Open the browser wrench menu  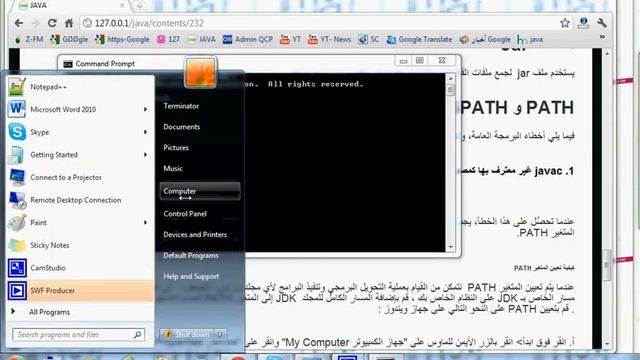(x=602, y=23)
